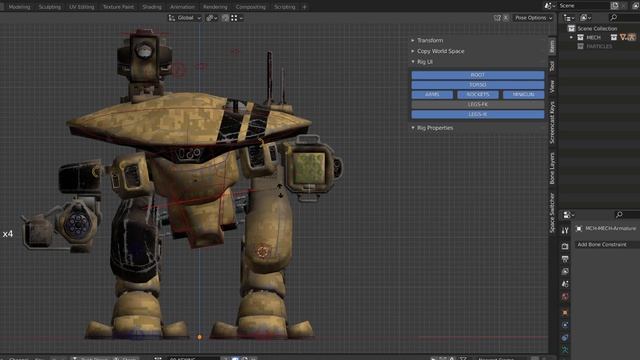640x360 pixels.
Task: Click the new scene icon beside Scene field
Action: [x=615, y=6]
